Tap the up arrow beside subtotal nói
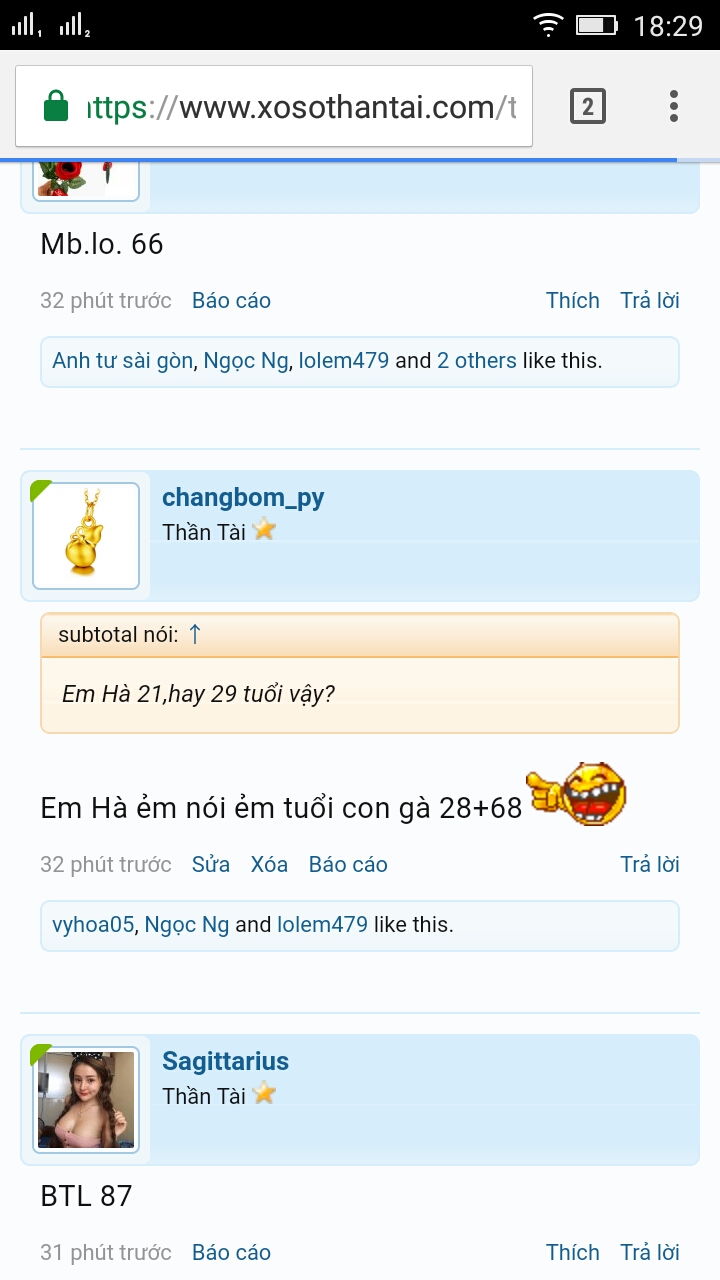The image size is (720, 1280). 195,634
